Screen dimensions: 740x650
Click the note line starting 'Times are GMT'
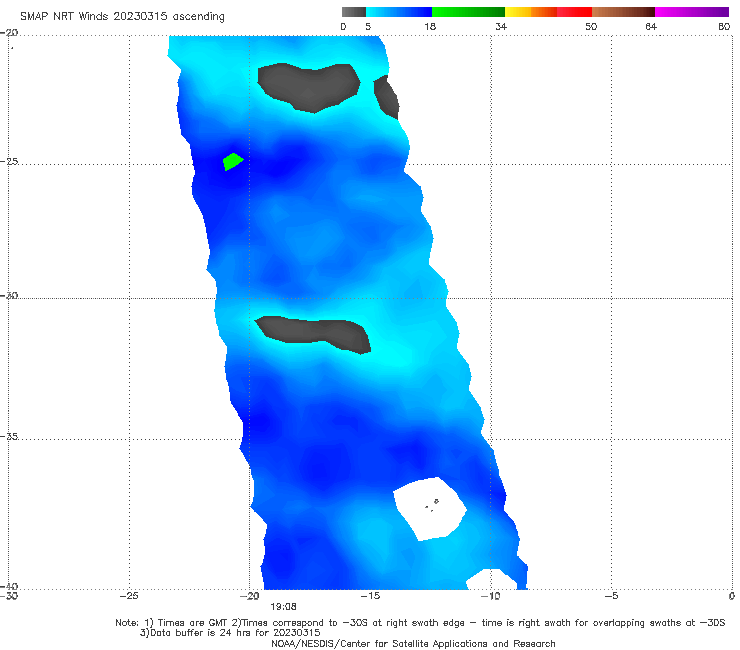pyautogui.click(x=420, y=623)
